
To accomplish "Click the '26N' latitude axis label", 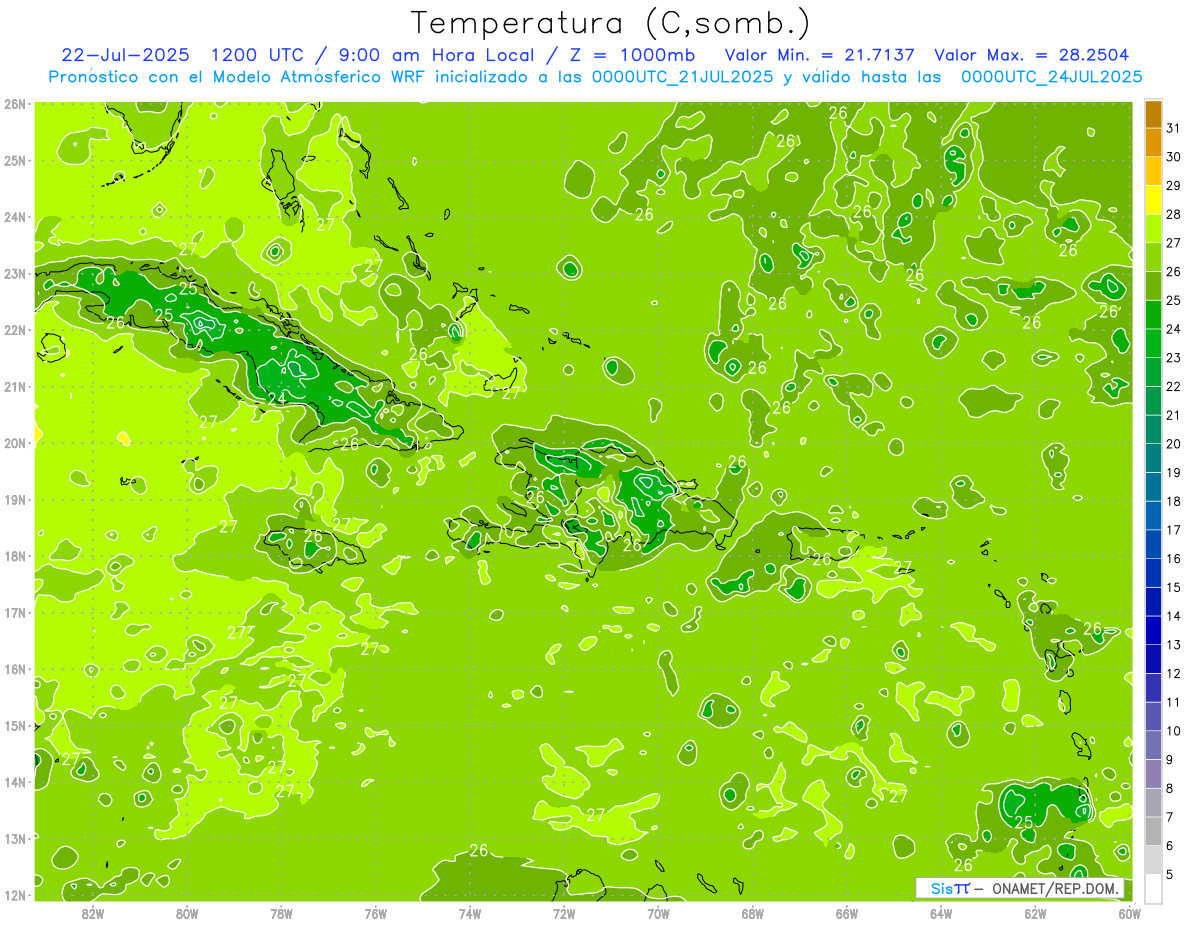I will coord(15,104).
